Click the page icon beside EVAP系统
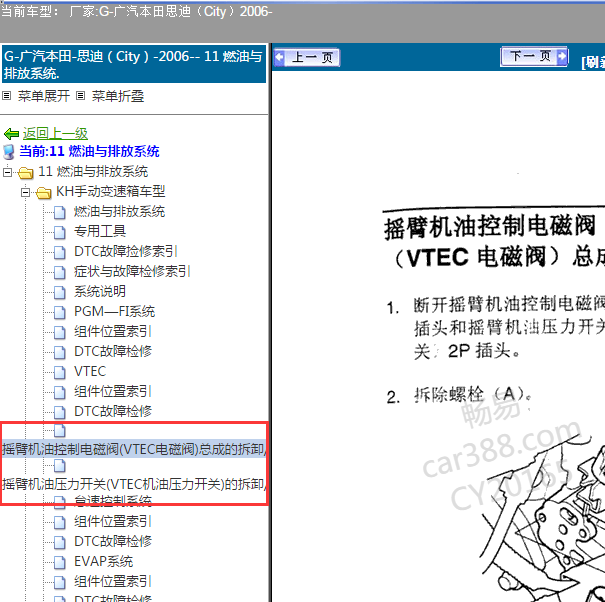This screenshot has height=602, width=605. click(x=59, y=562)
